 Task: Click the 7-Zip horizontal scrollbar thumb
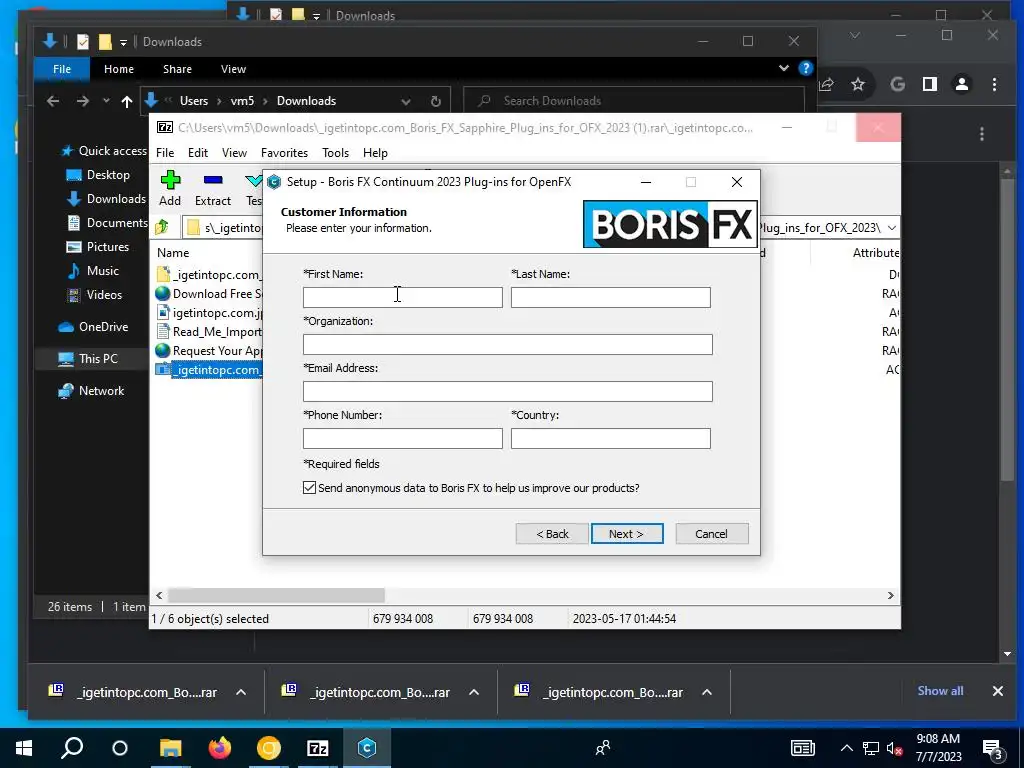(276, 596)
